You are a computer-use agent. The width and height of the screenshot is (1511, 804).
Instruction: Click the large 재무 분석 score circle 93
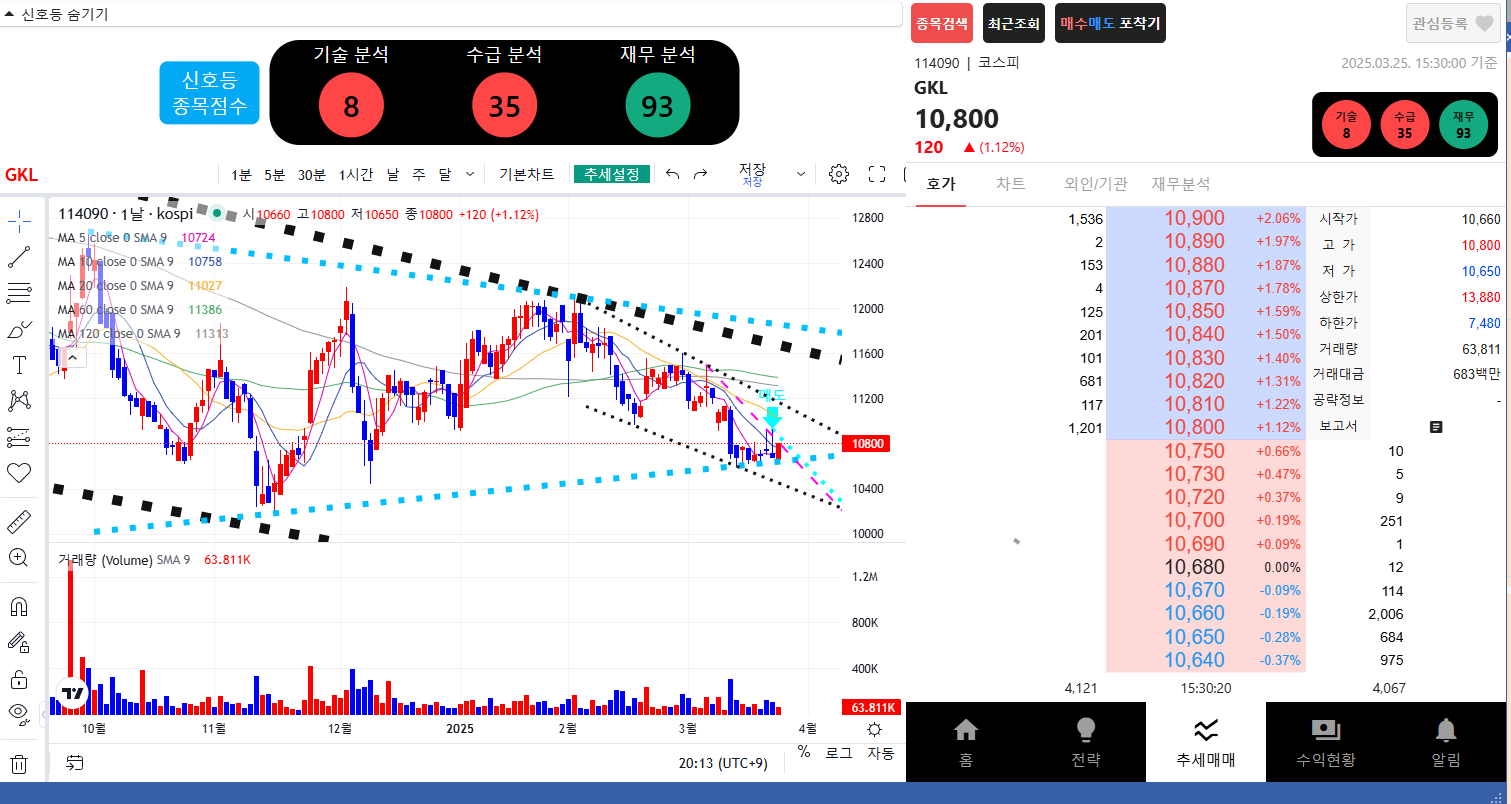[x=657, y=105]
